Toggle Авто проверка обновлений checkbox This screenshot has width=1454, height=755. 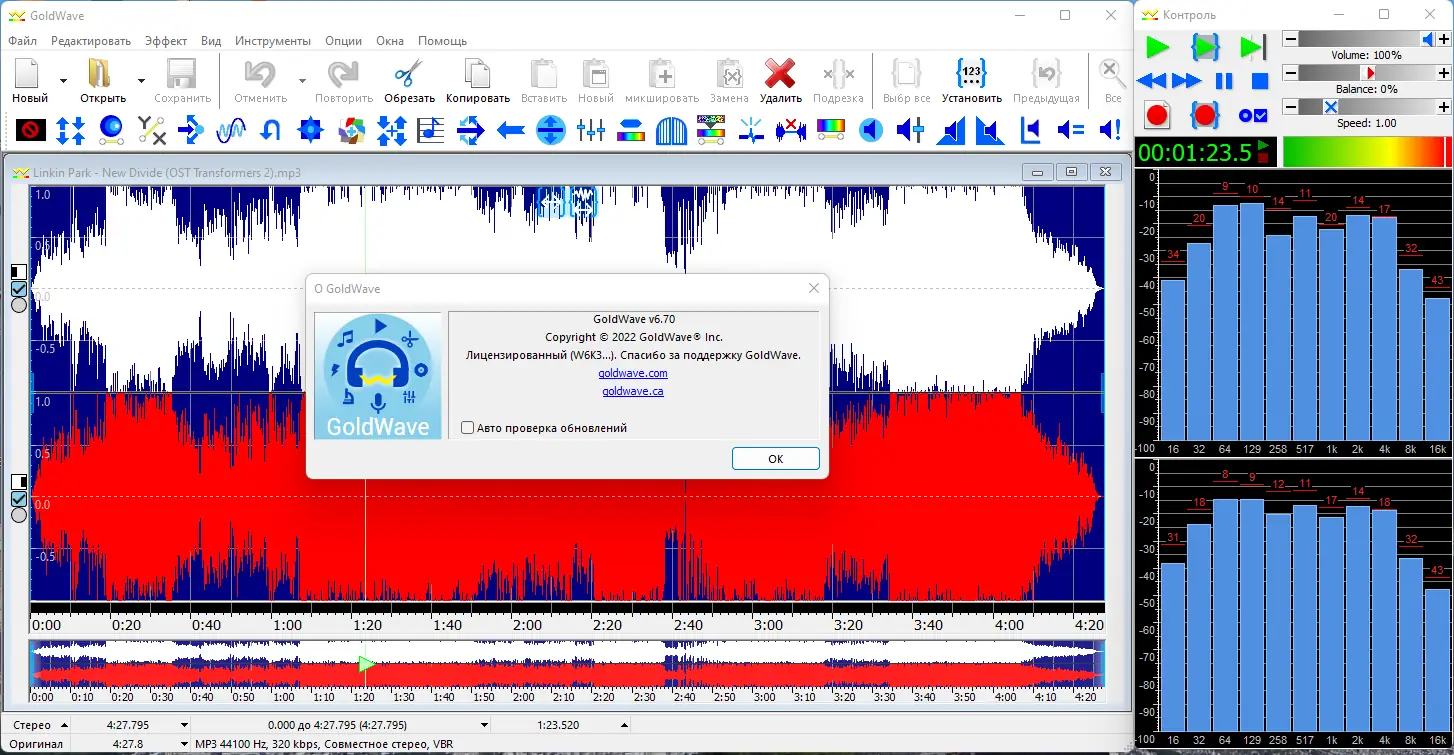point(467,428)
